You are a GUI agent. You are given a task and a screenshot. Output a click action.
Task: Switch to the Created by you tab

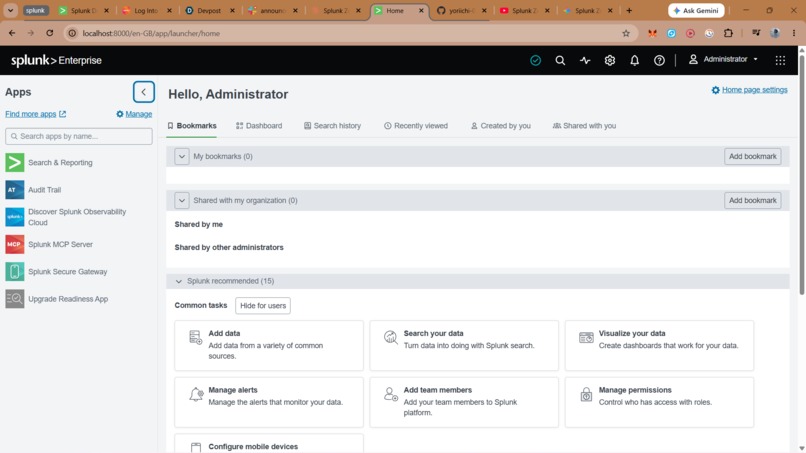(x=501, y=125)
